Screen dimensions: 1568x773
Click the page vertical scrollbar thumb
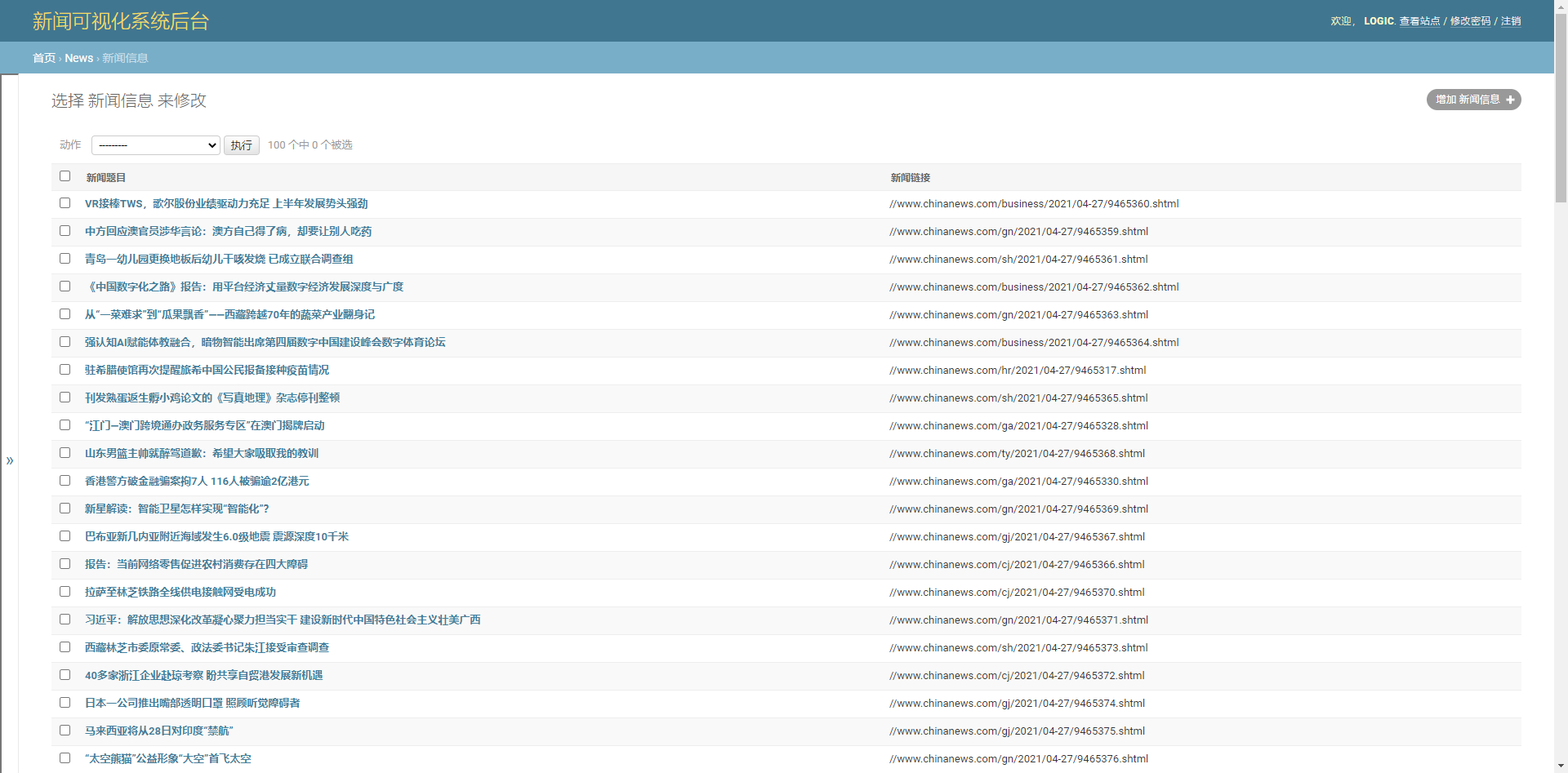pyautogui.click(x=1561, y=106)
